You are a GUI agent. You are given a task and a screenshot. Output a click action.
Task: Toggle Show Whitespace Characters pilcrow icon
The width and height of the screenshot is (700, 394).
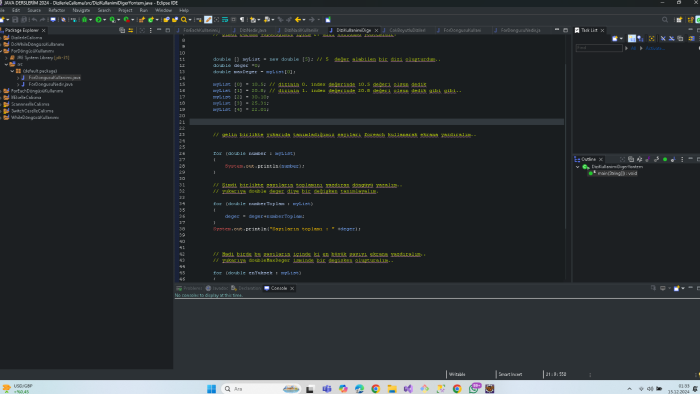click(242, 20)
